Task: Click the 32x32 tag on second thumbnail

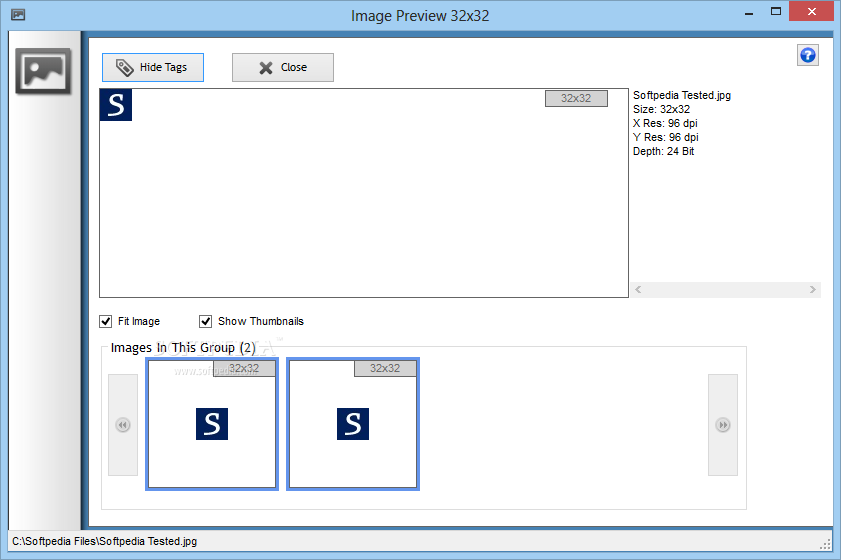Action: (385, 368)
